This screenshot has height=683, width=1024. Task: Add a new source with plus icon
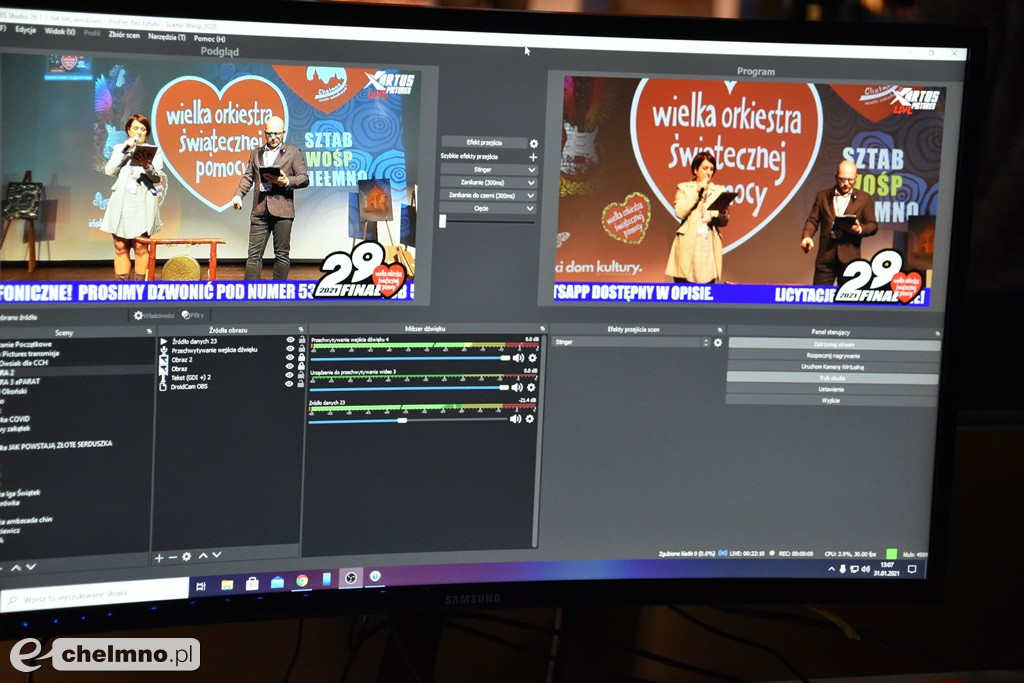pos(159,557)
